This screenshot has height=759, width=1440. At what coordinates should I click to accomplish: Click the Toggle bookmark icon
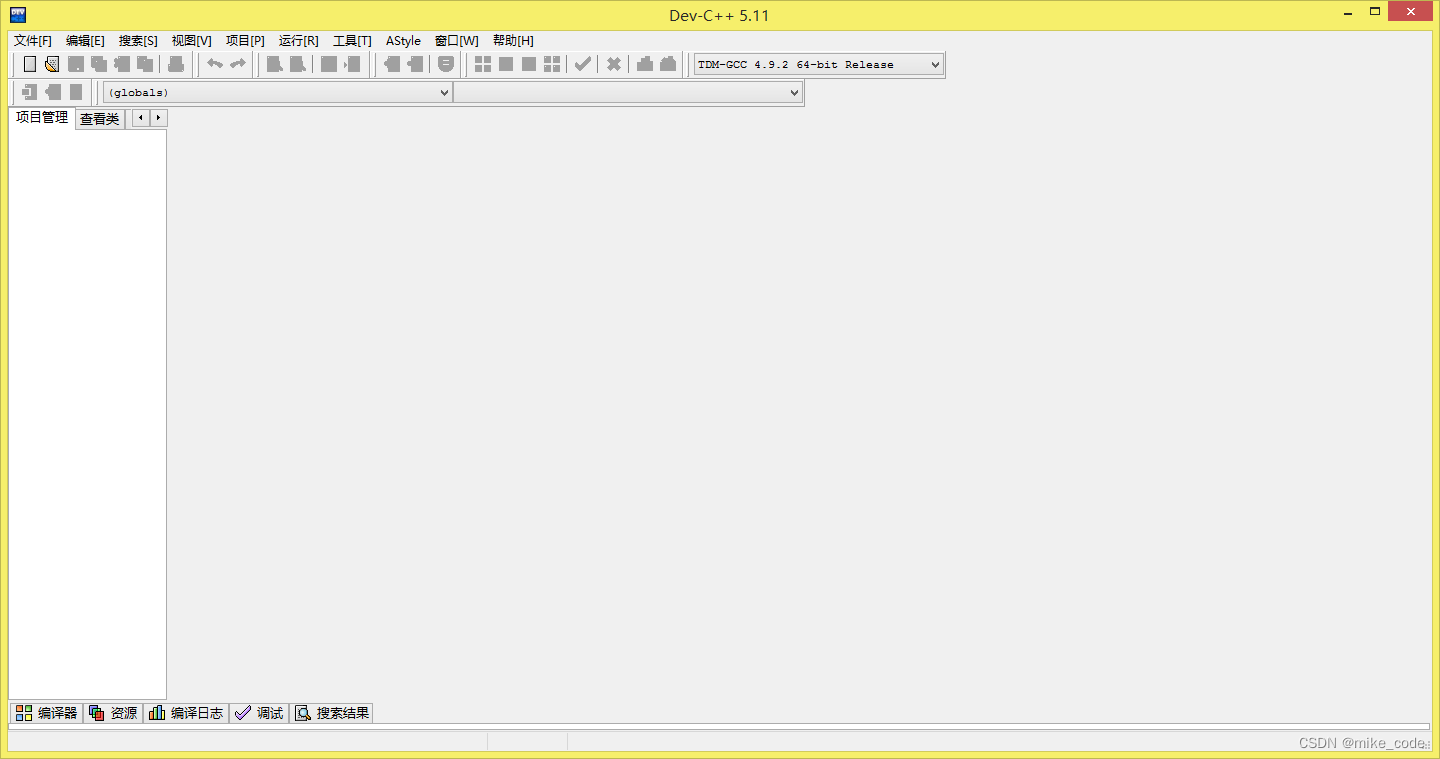[x=53, y=92]
